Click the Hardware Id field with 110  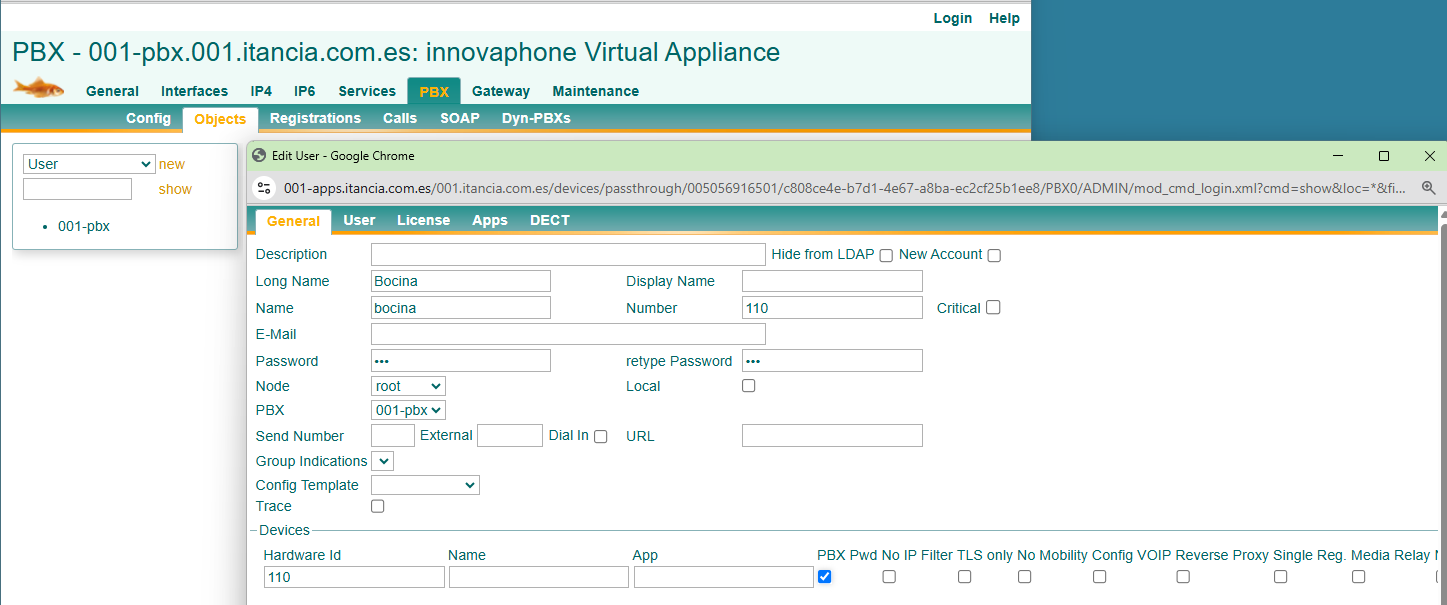[354, 577]
